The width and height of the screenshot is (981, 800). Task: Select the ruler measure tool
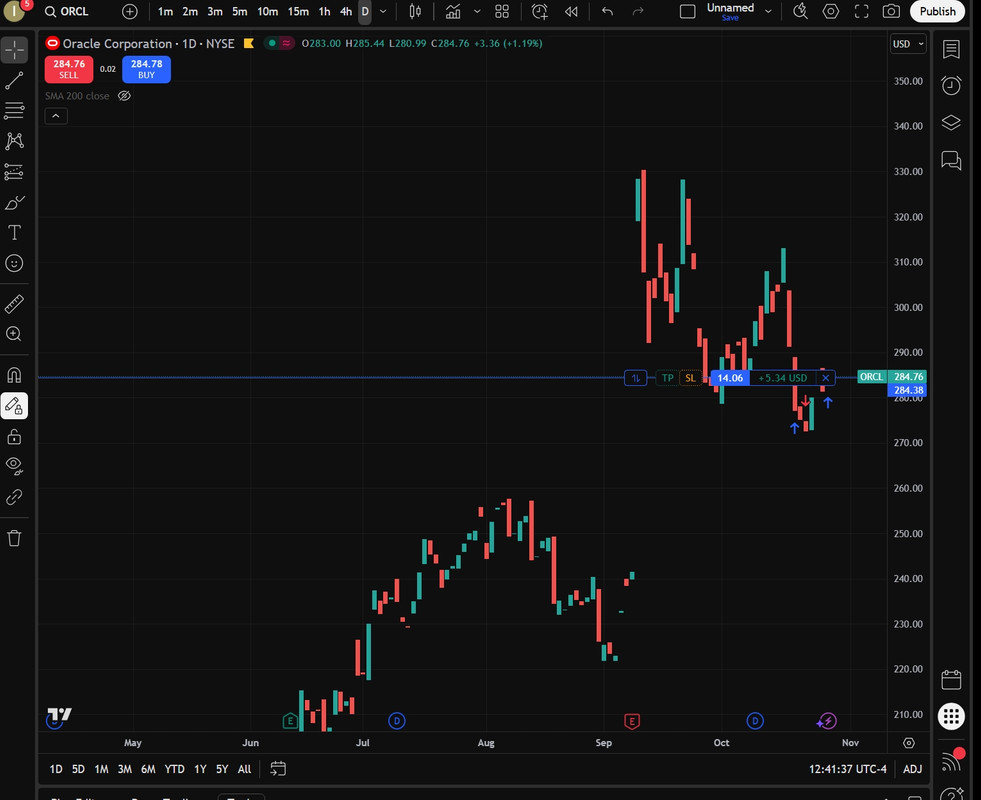tap(14, 304)
